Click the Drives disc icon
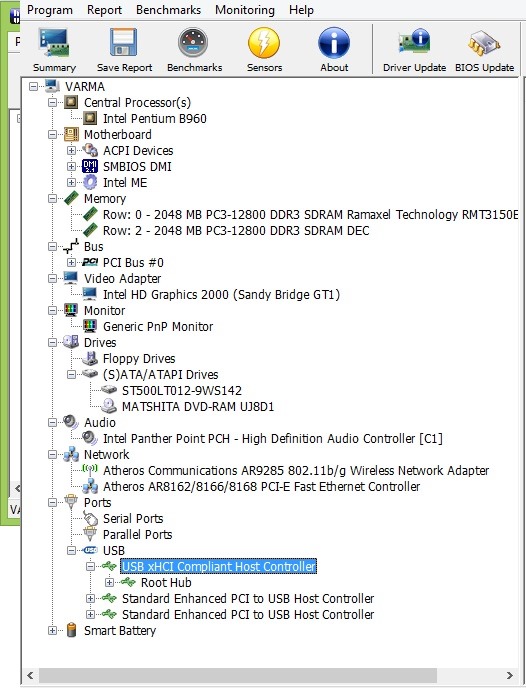526x688 pixels. pyautogui.click(x=71, y=342)
